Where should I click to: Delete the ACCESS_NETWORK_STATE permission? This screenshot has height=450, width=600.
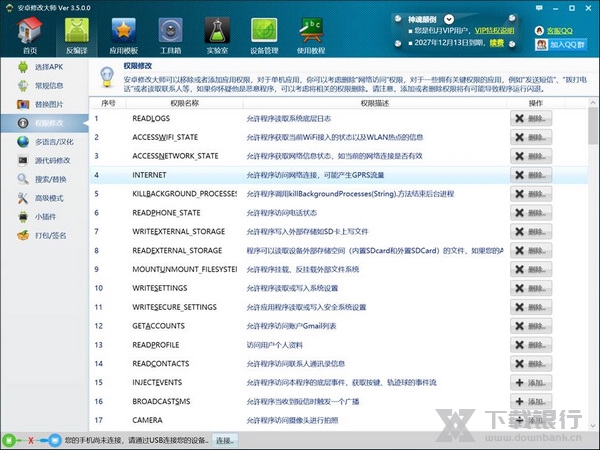531,156
